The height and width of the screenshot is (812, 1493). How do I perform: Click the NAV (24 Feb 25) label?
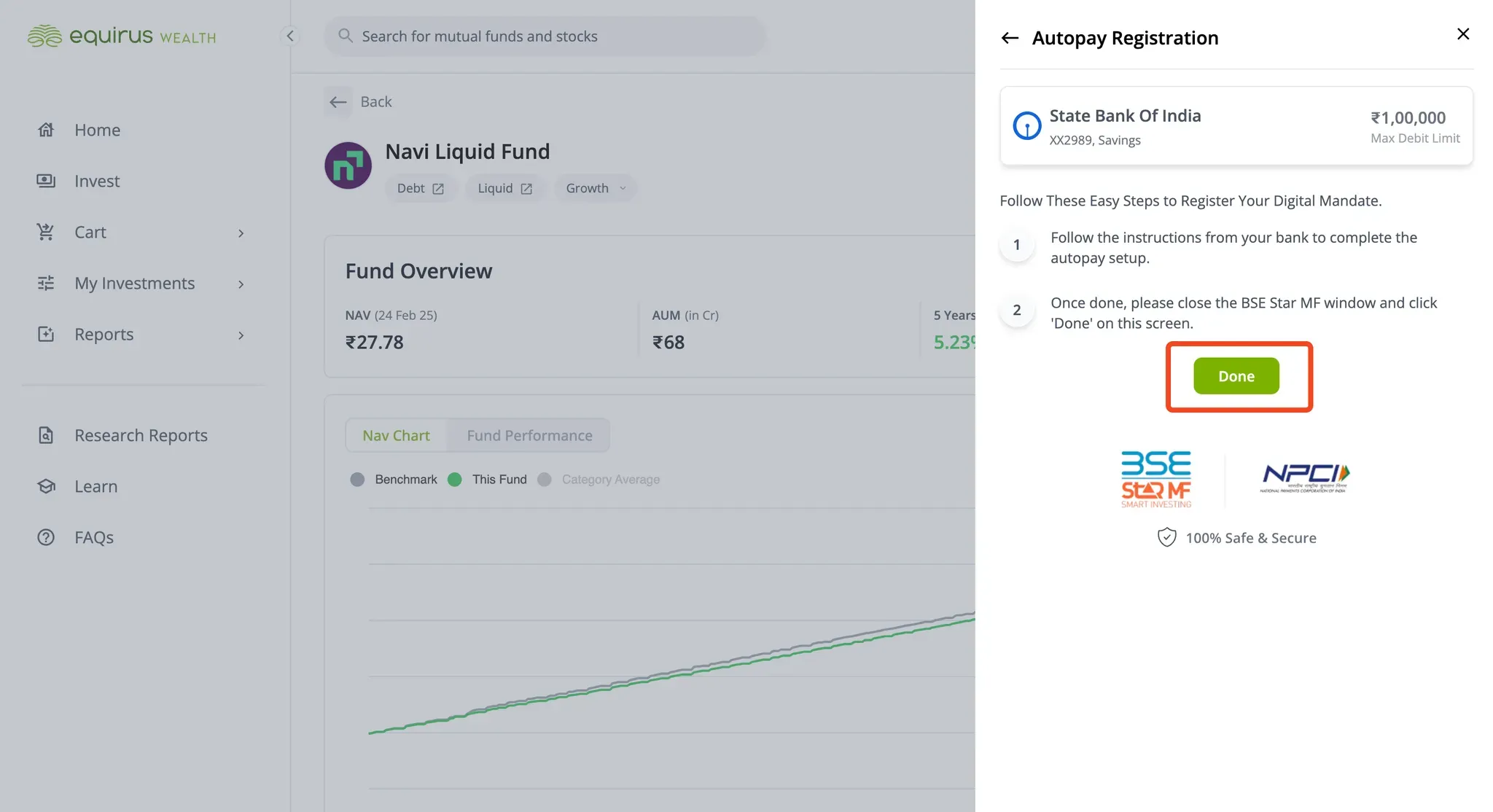pos(391,316)
